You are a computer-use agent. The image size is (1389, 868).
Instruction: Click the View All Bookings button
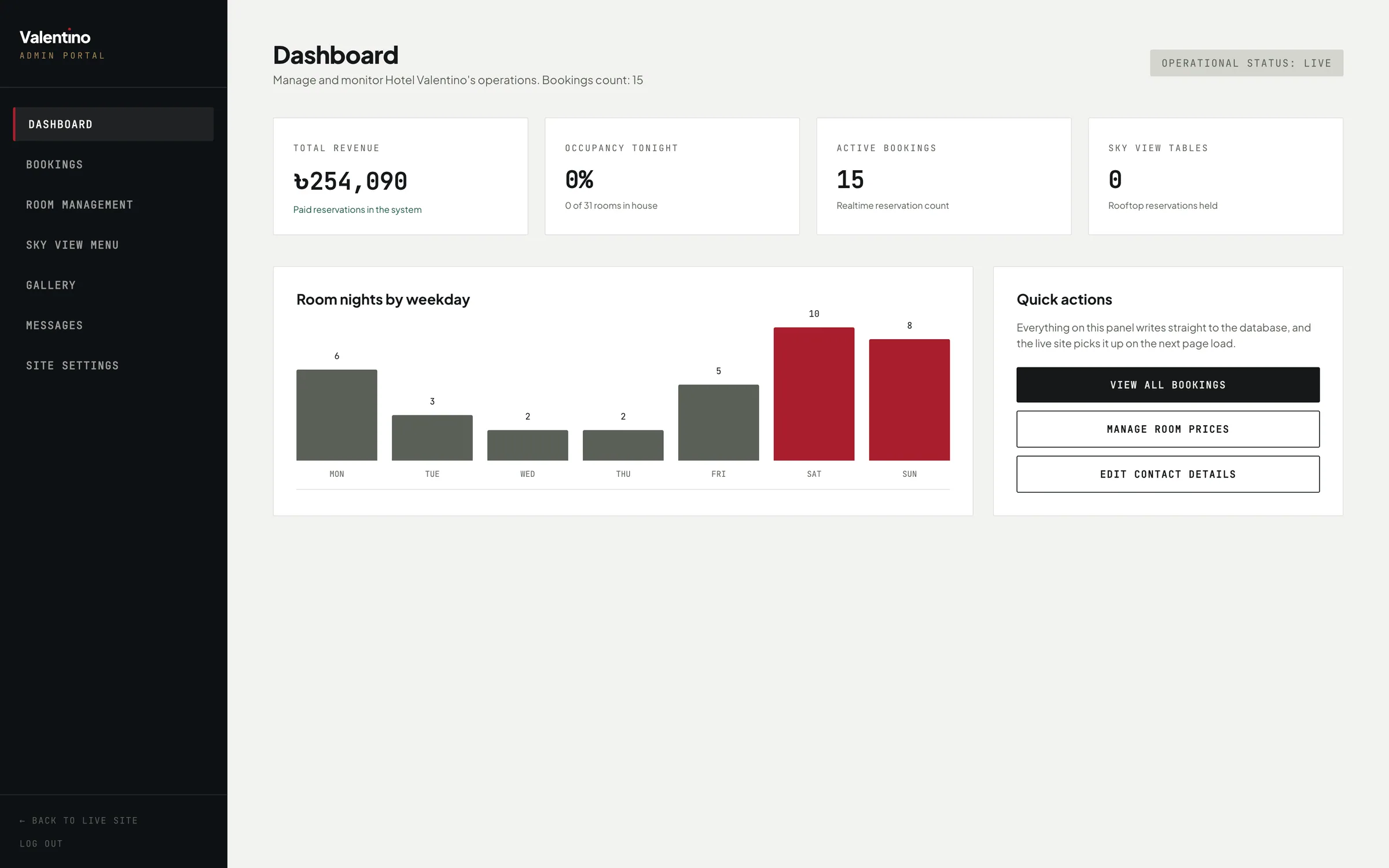coord(1168,385)
